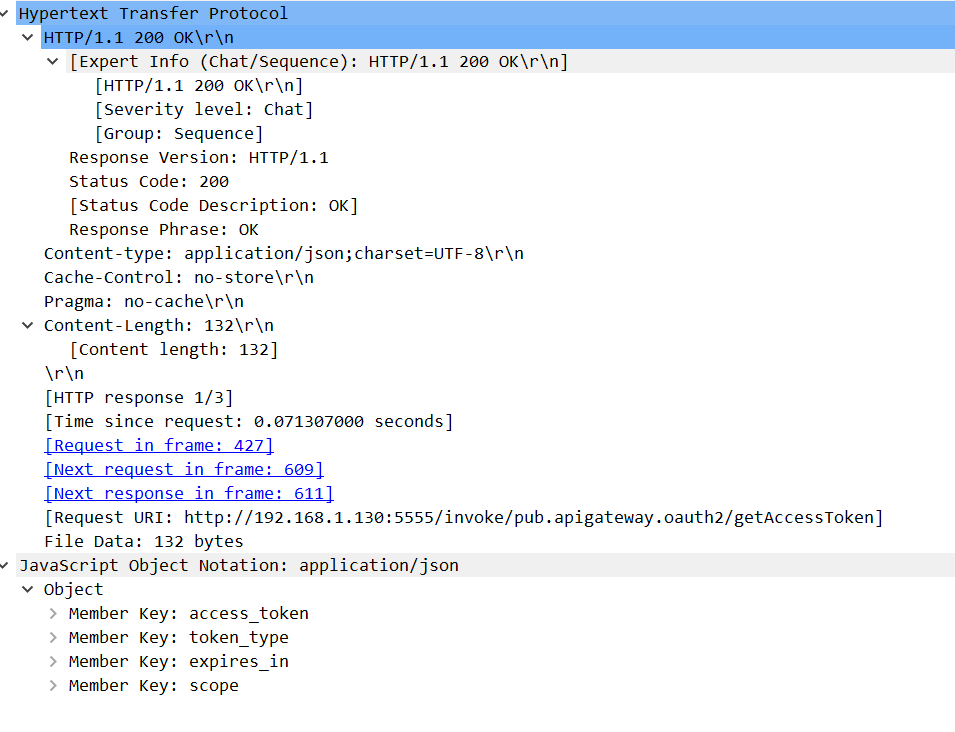Collapse the Content-Length: 132 field
Image resolution: width=955 pixels, height=732 pixels.
point(28,326)
